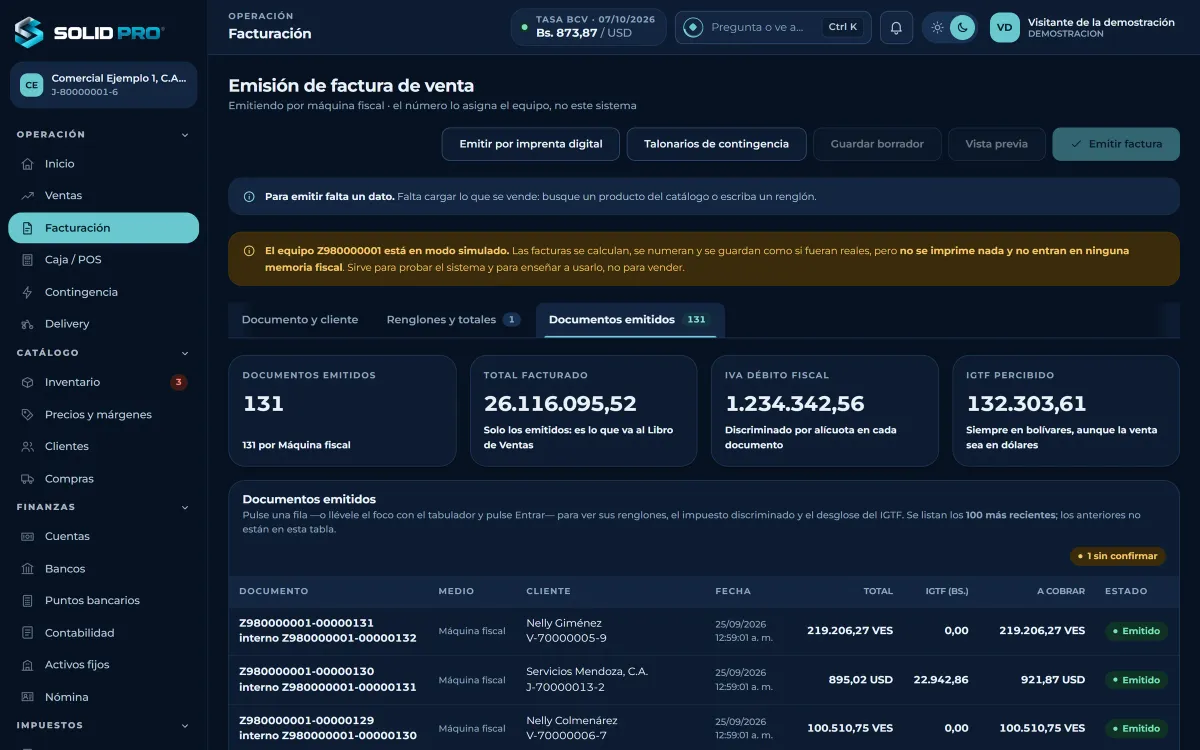Collapse the FINANZAS sidebar section chevron
Viewport: 1200px width, 750px height.
pyautogui.click(x=185, y=507)
